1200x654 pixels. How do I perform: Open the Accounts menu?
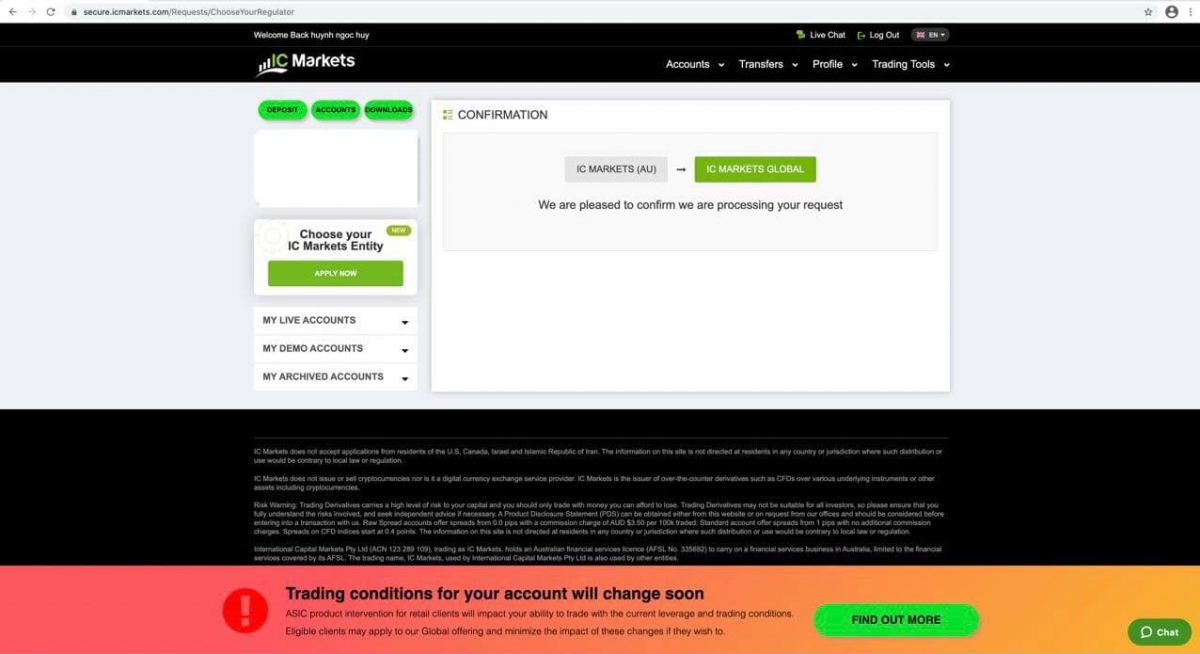695,64
